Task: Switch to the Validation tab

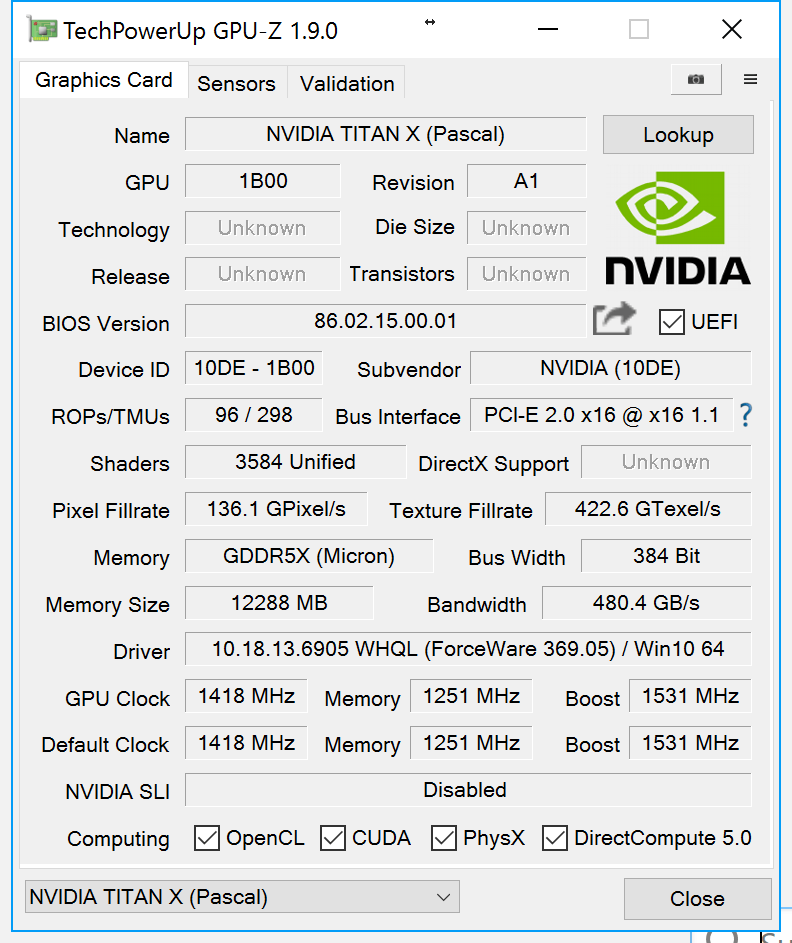Action: (x=347, y=84)
